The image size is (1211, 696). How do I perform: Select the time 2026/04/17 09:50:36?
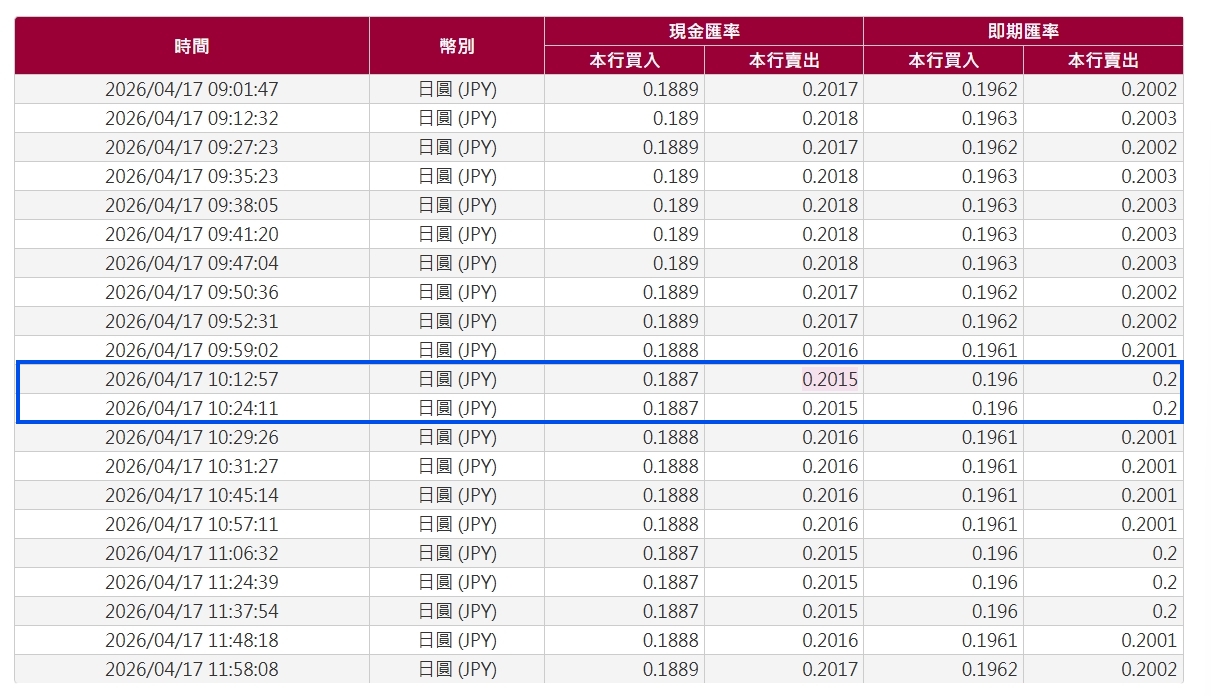tap(192, 292)
